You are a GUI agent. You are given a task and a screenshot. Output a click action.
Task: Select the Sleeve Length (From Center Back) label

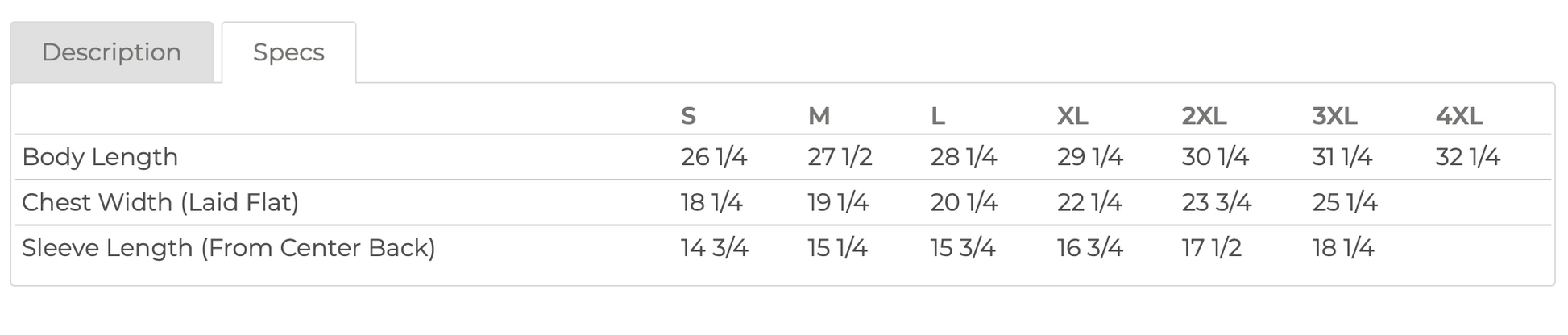tap(229, 248)
